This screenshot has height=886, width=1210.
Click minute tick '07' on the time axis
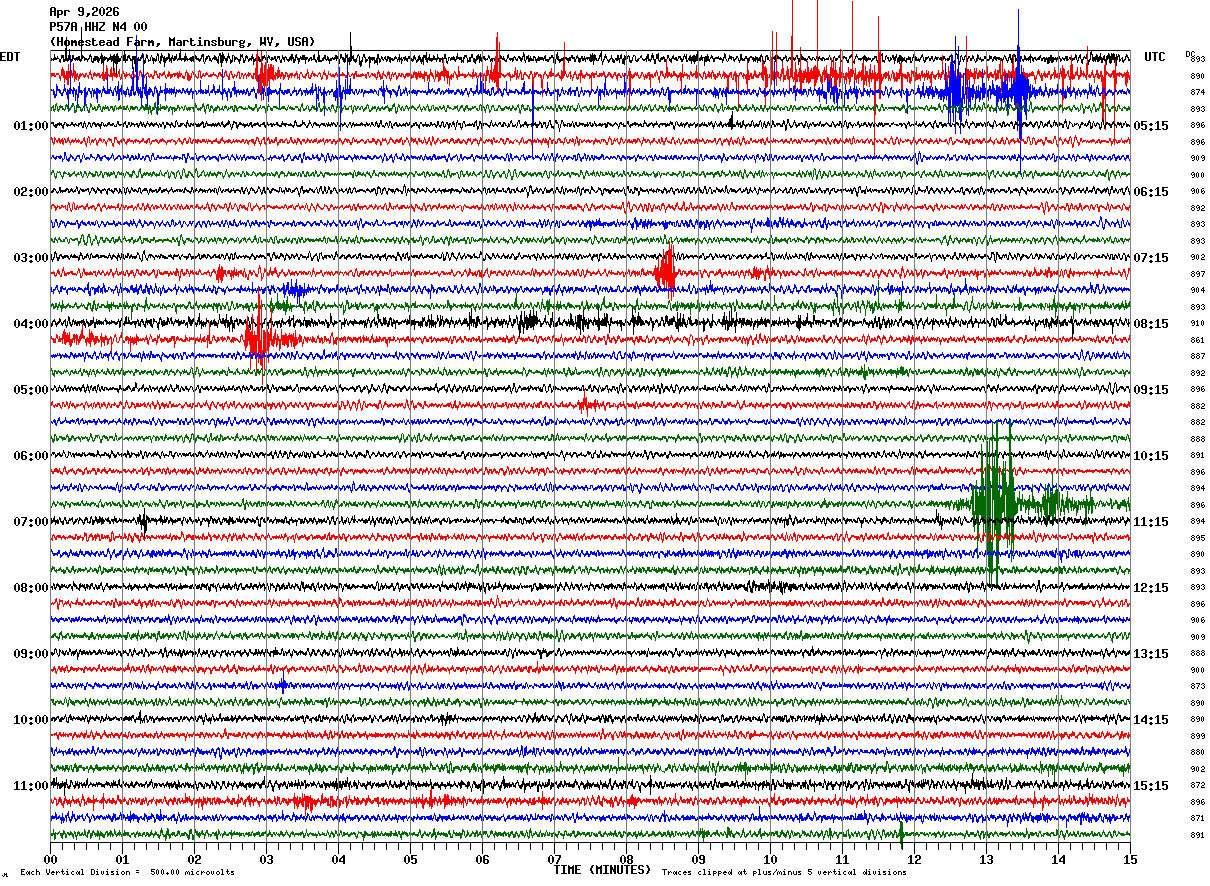554,859
